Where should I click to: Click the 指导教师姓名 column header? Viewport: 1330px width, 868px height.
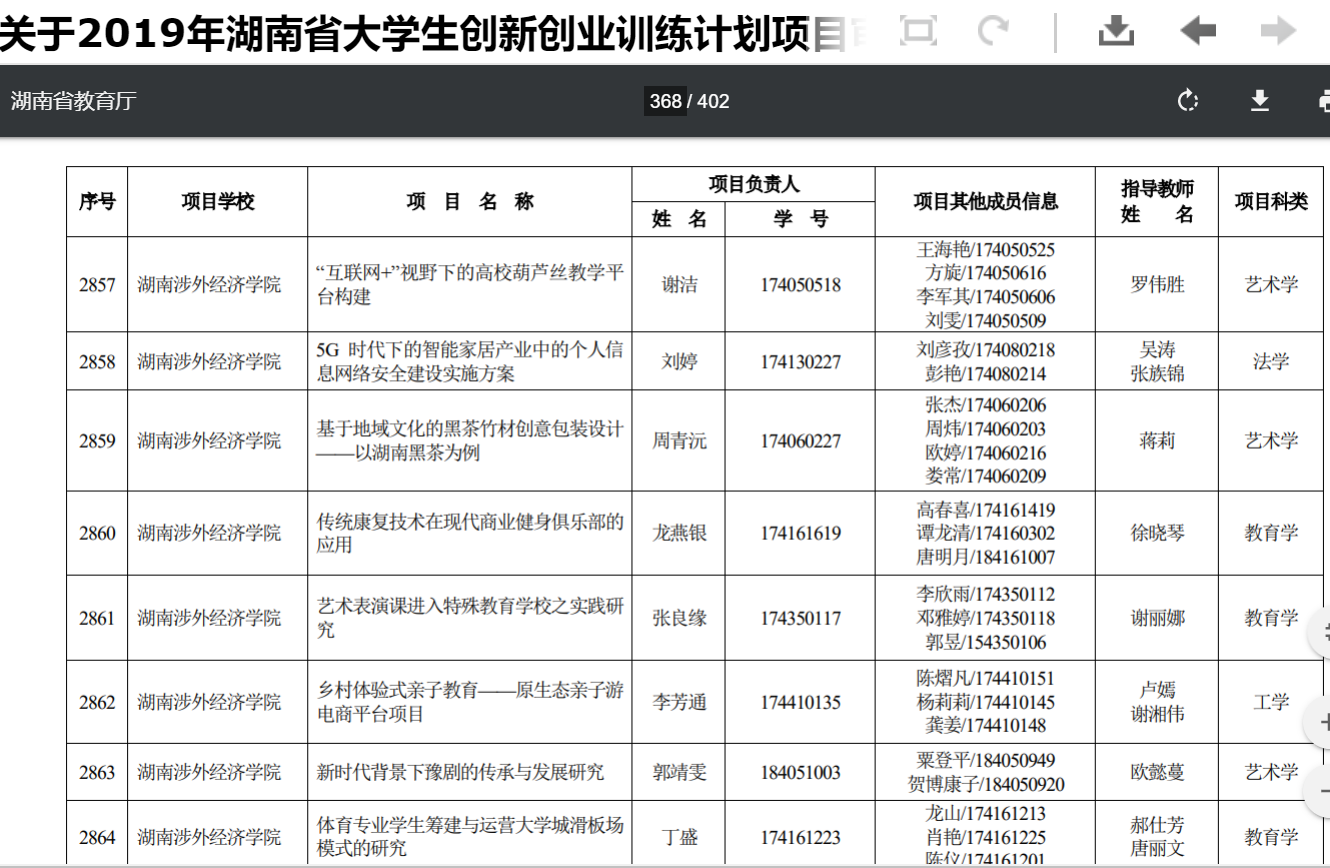(x=1157, y=201)
